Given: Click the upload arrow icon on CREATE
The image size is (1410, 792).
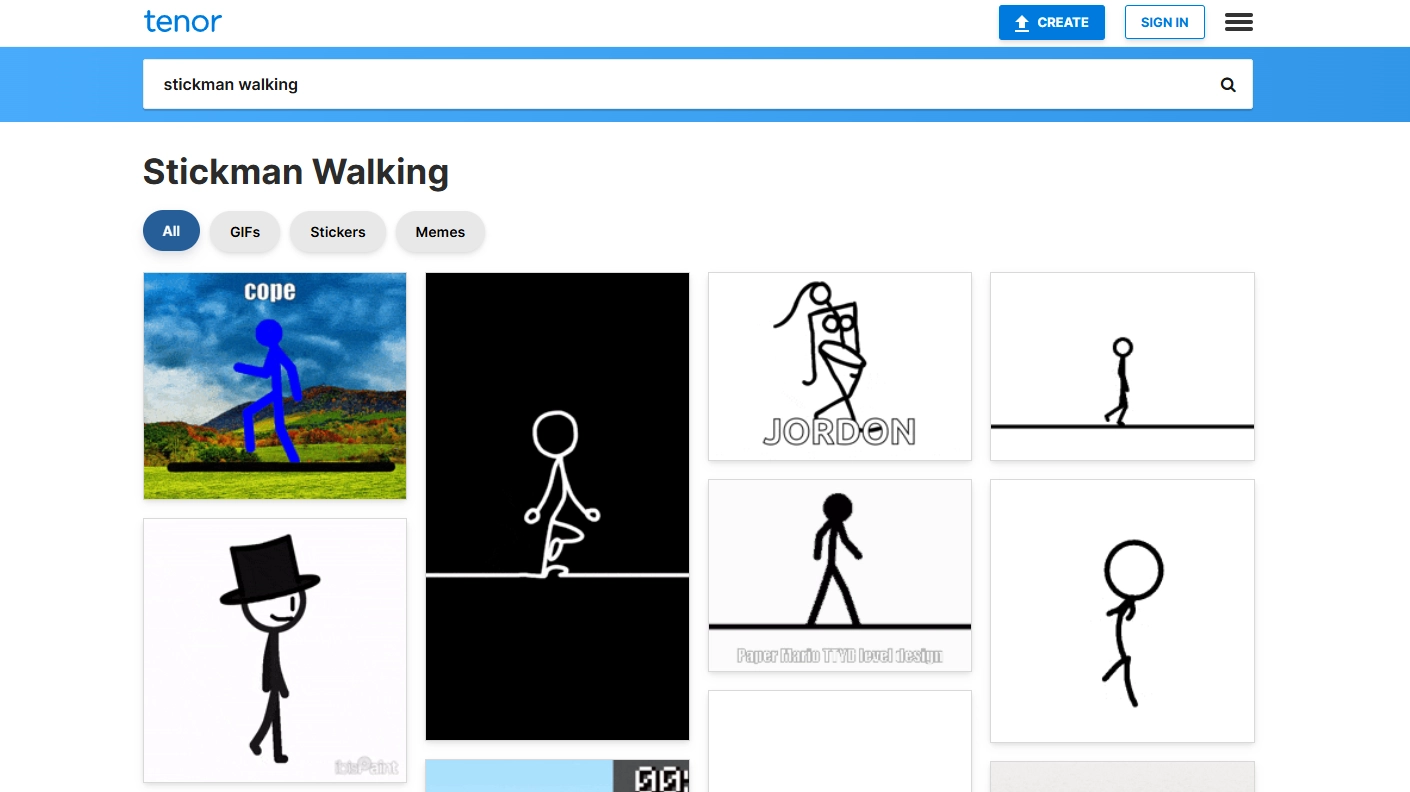Looking at the screenshot, I should point(1022,22).
